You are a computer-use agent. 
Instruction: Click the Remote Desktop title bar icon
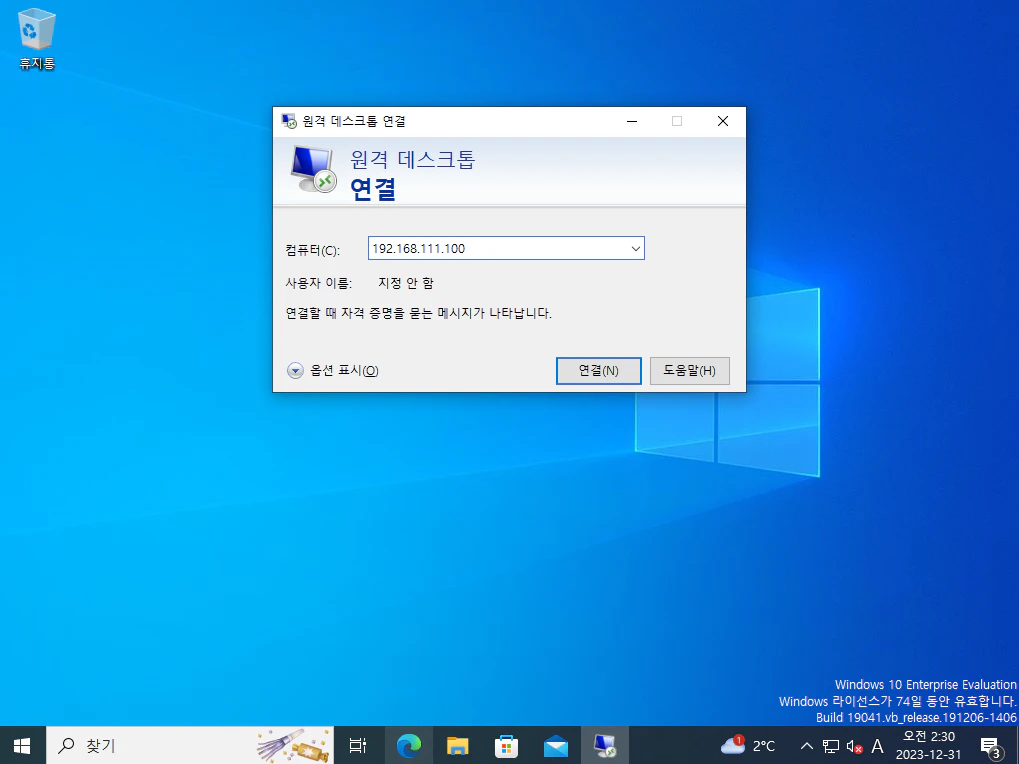289,121
